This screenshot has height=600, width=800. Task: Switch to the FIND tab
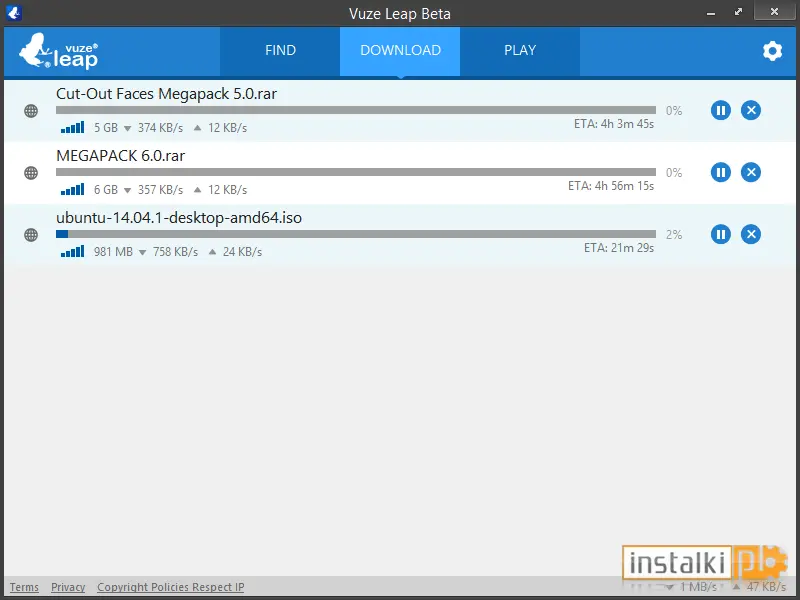click(280, 51)
